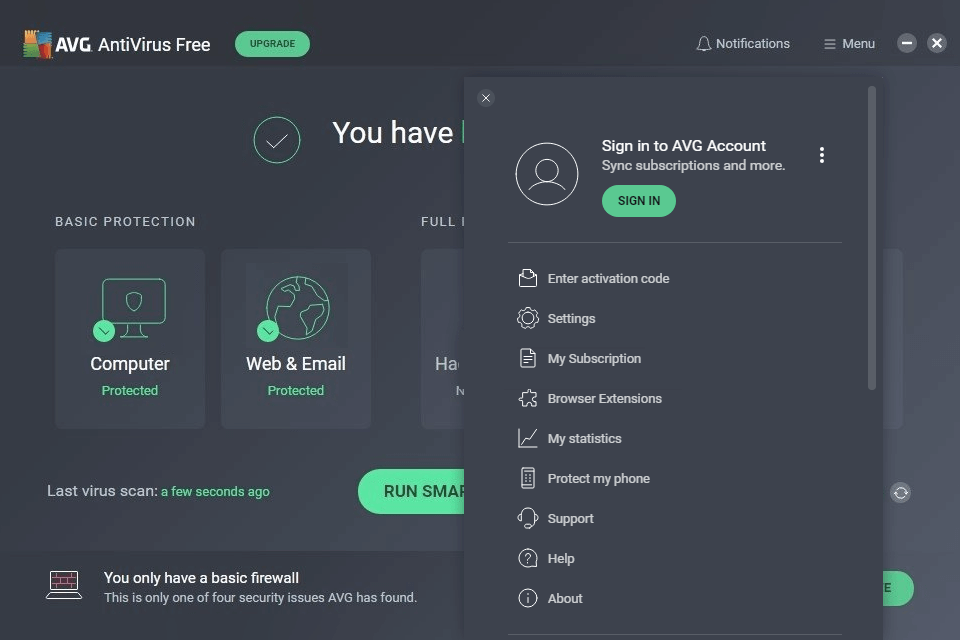Click the user avatar icon
Screen dimensions: 960x640
click(x=547, y=174)
